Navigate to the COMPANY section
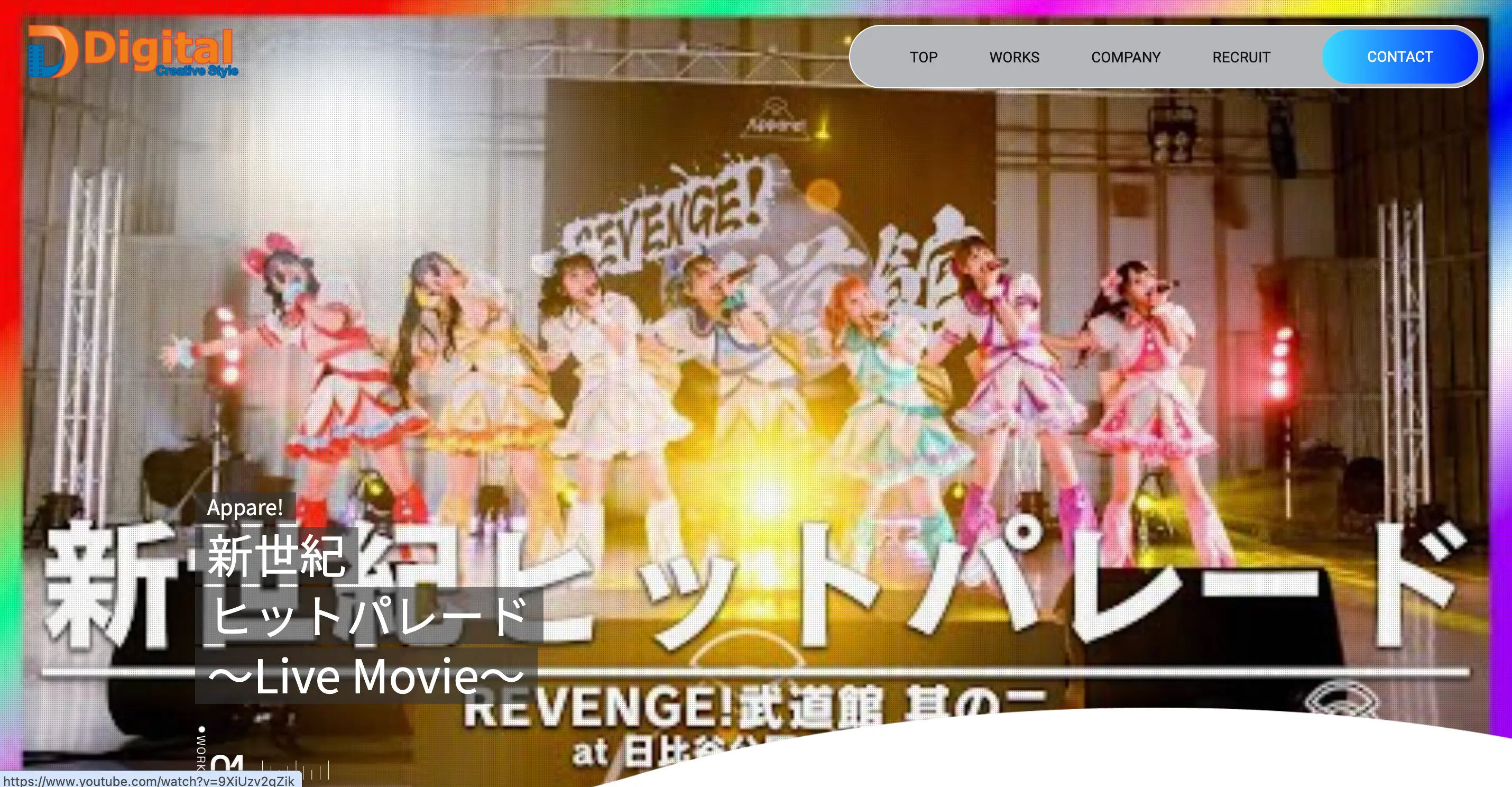 (1125, 57)
